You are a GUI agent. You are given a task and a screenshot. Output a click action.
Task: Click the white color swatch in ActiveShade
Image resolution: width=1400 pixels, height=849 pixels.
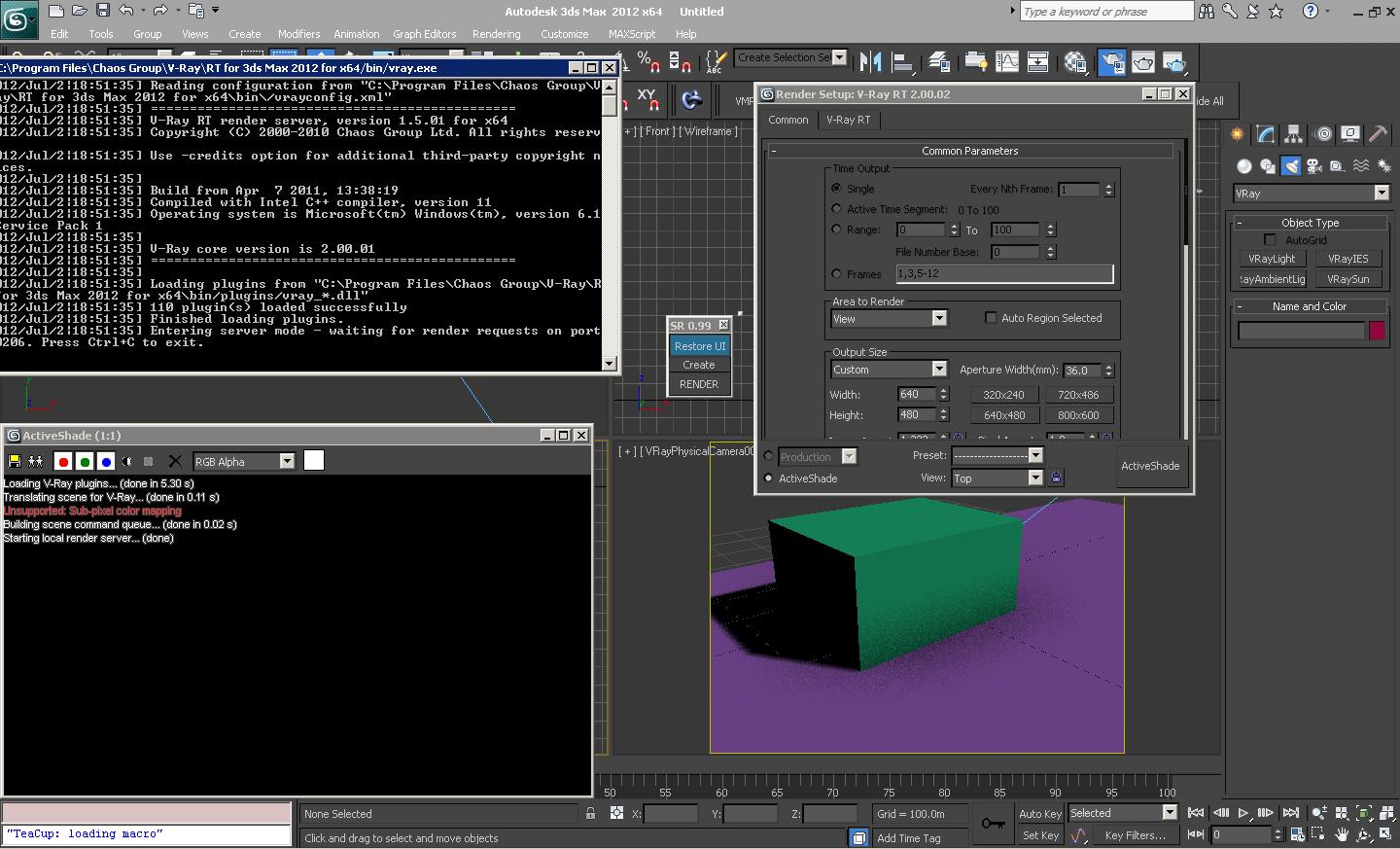point(313,460)
